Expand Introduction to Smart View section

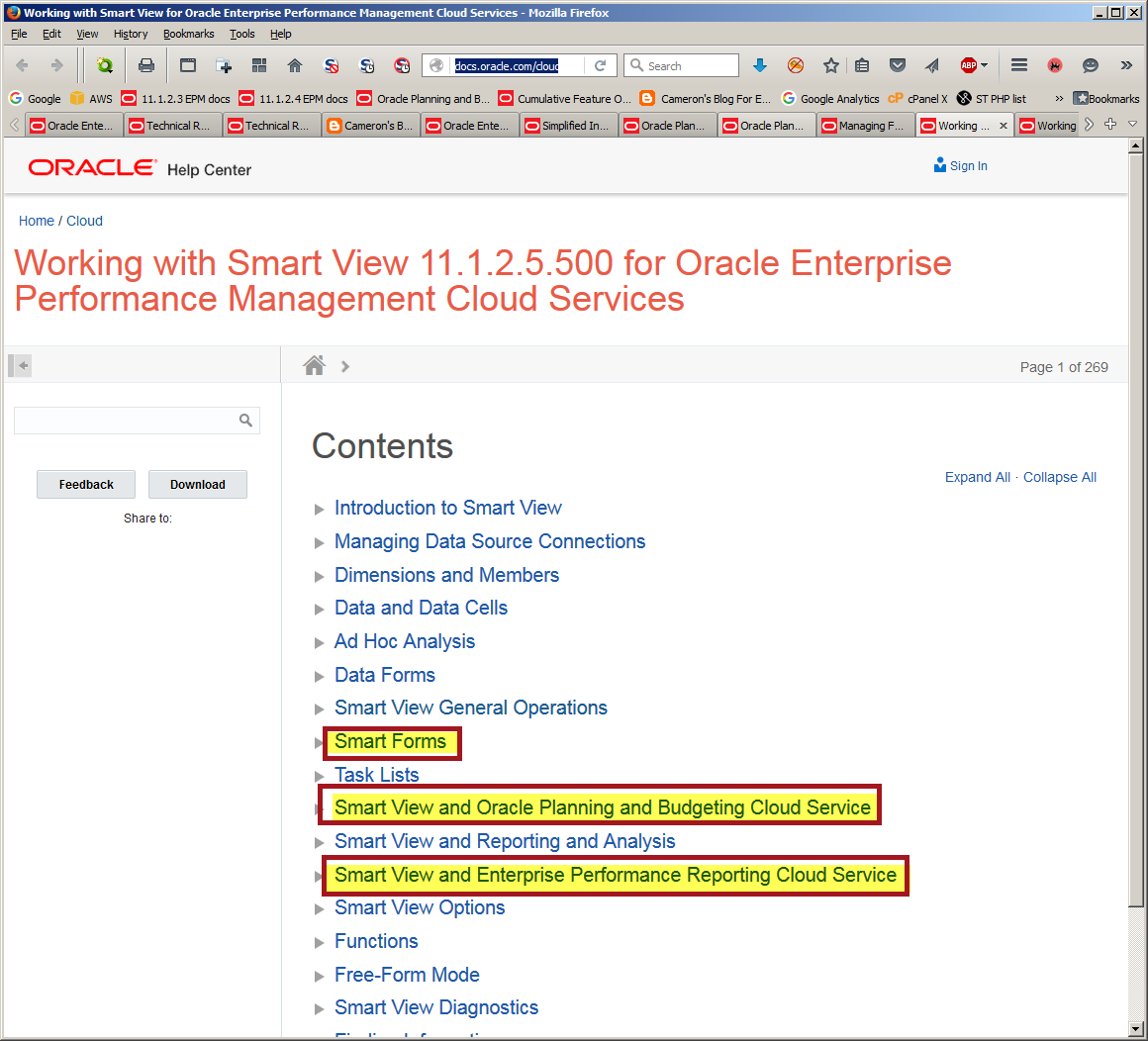coord(320,509)
